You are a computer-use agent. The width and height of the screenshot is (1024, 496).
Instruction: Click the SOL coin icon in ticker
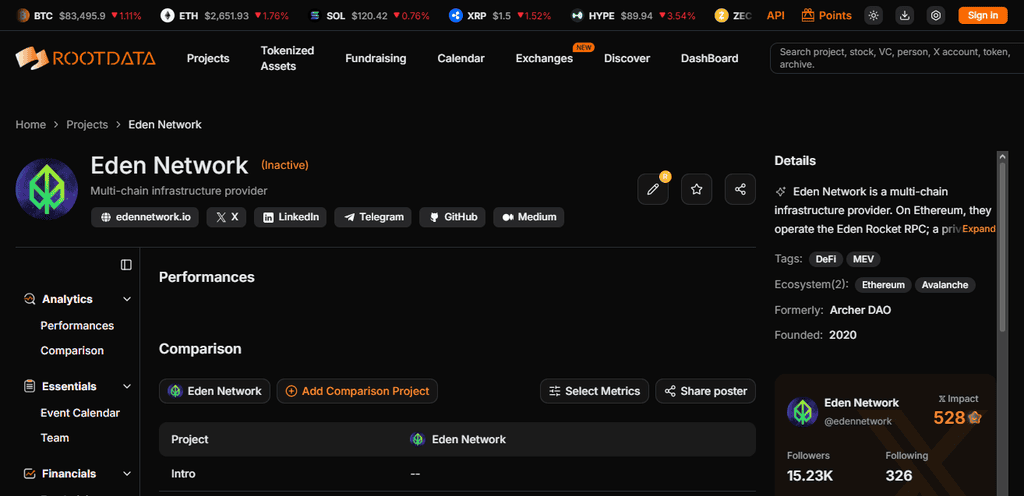click(315, 15)
